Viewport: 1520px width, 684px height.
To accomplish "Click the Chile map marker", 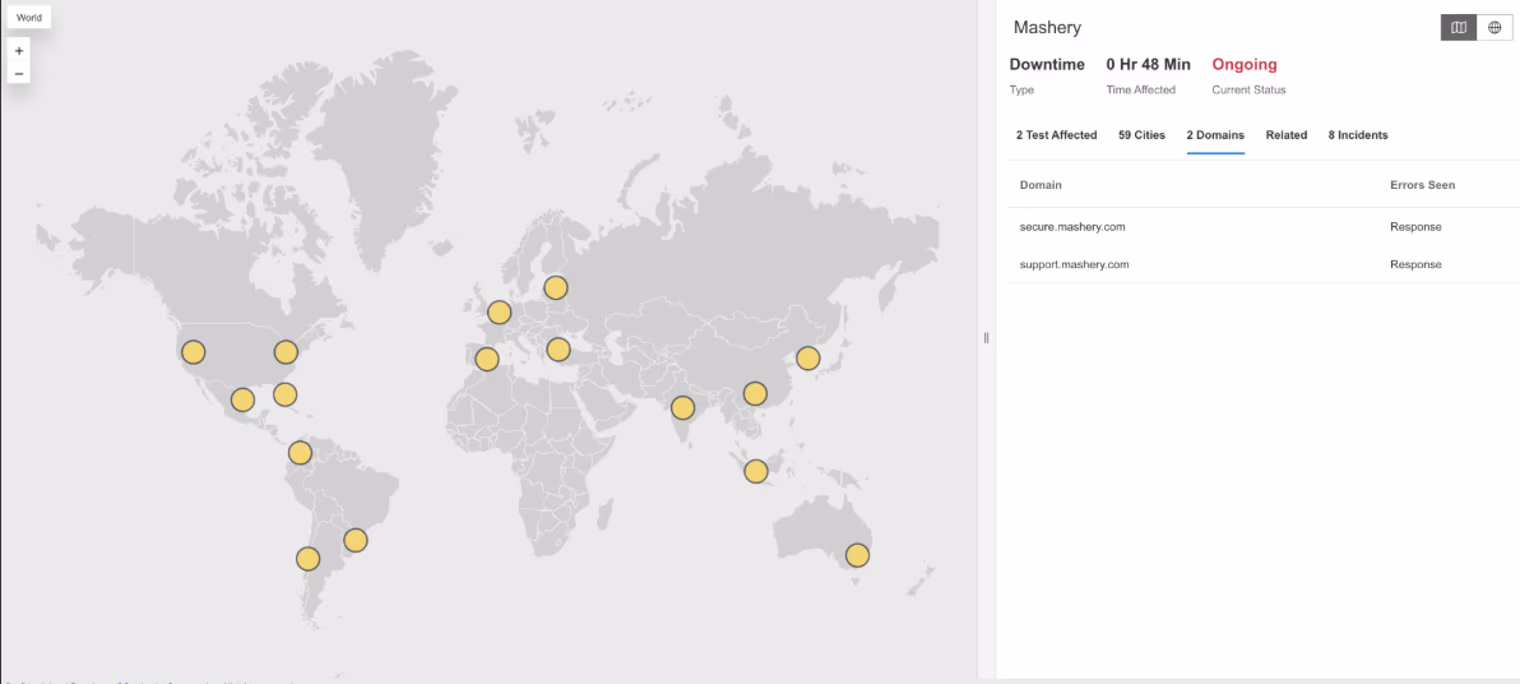I will click(x=308, y=559).
